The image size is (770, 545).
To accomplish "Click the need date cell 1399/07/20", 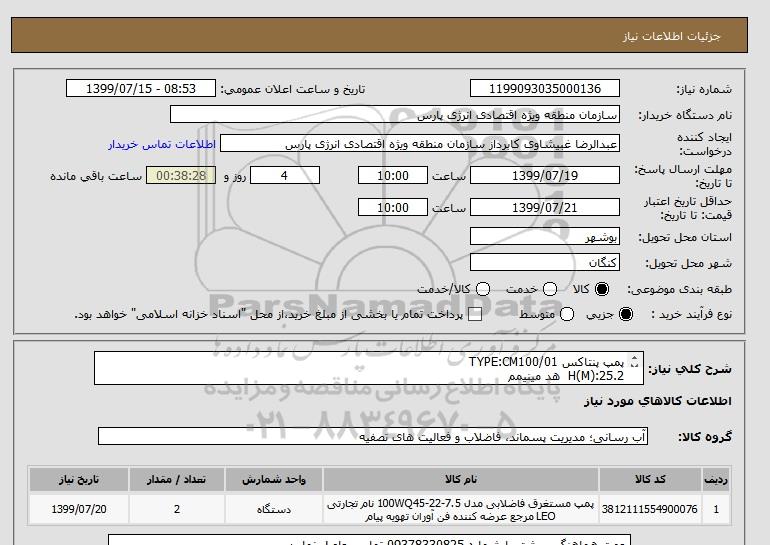I will click(79, 509).
